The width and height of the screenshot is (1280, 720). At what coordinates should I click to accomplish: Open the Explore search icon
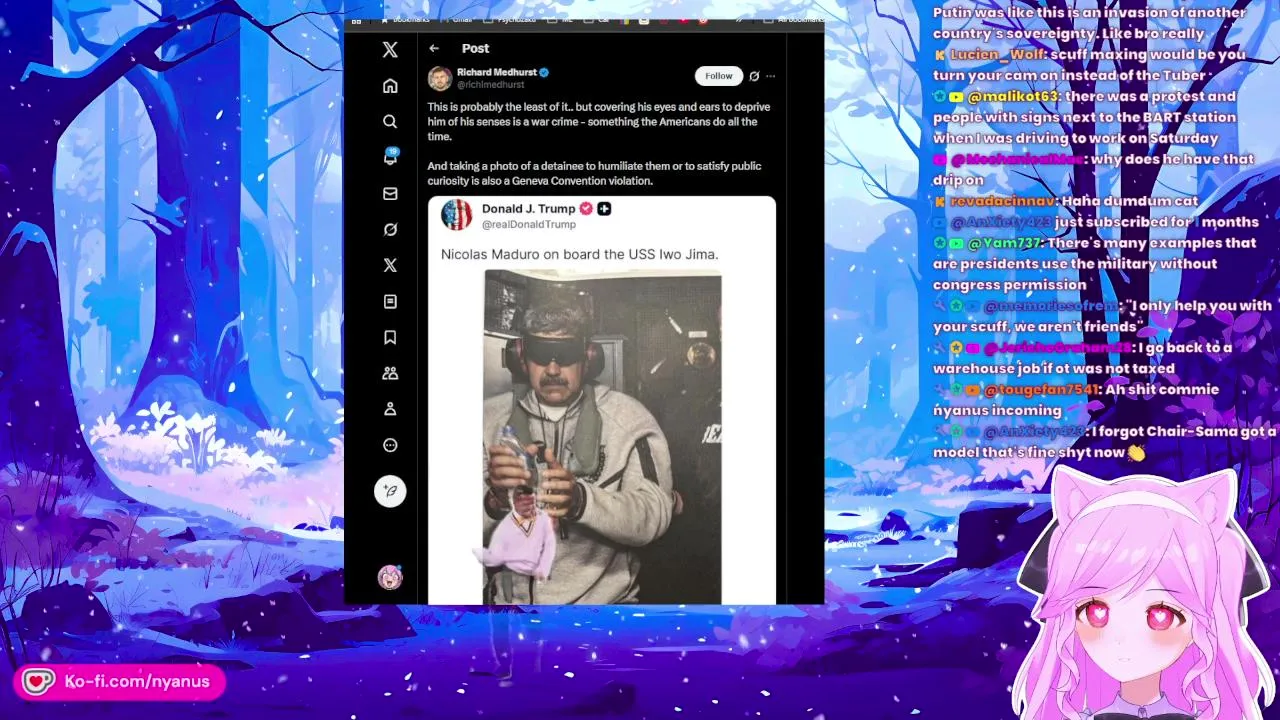coord(390,121)
